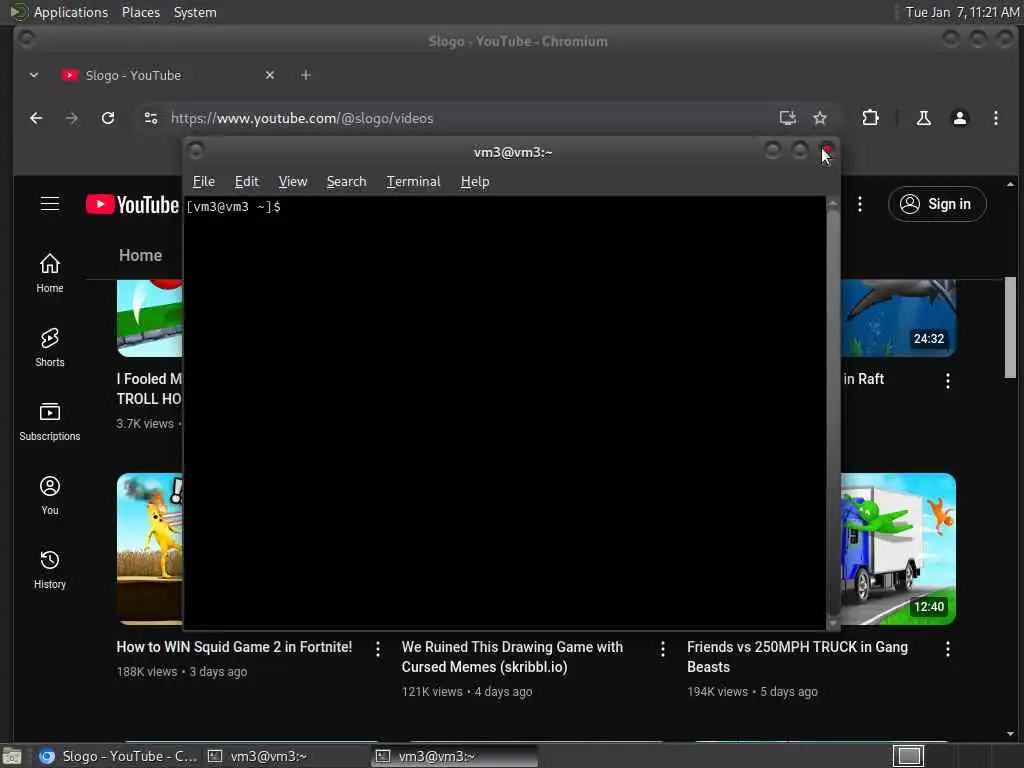Go to Home in YouTube sidebar
This screenshot has height=768, width=1024.
50,273
